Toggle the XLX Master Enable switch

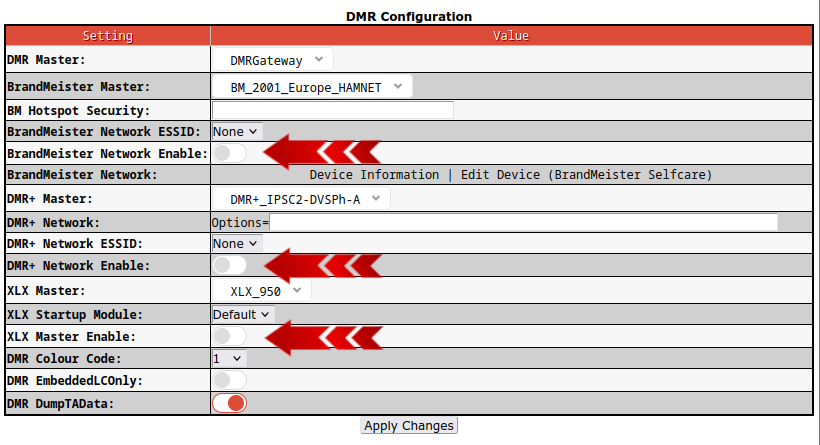point(228,336)
